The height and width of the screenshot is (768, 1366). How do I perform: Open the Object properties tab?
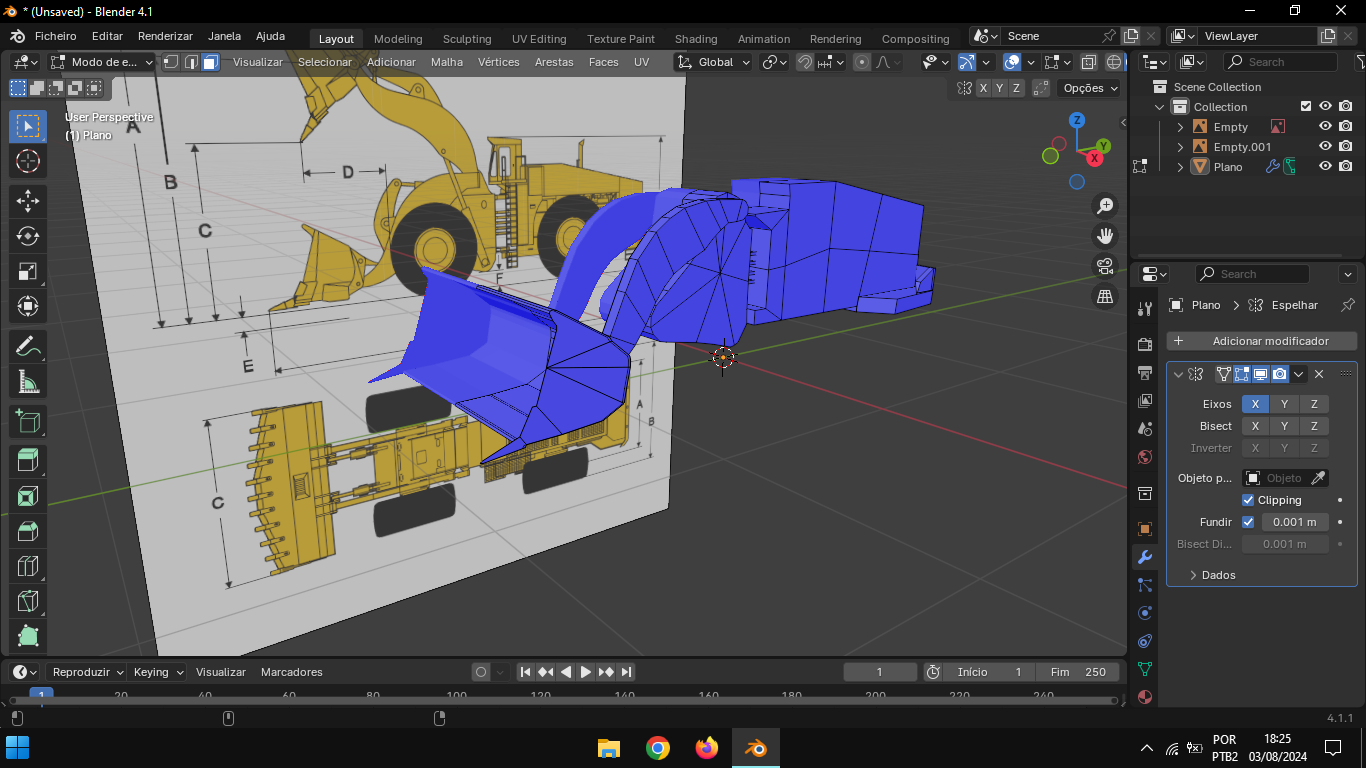click(x=1145, y=529)
